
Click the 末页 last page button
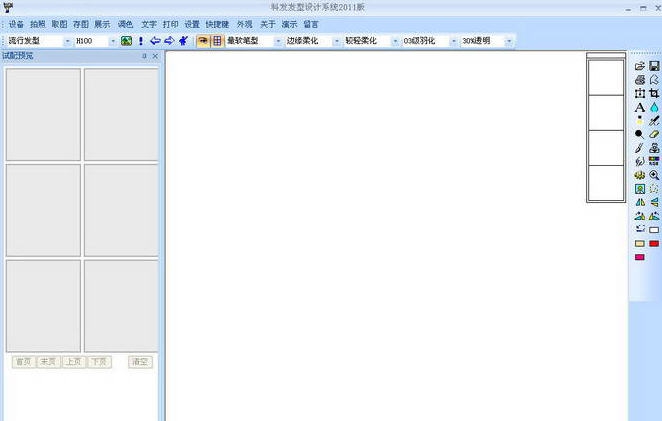pyautogui.click(x=49, y=362)
